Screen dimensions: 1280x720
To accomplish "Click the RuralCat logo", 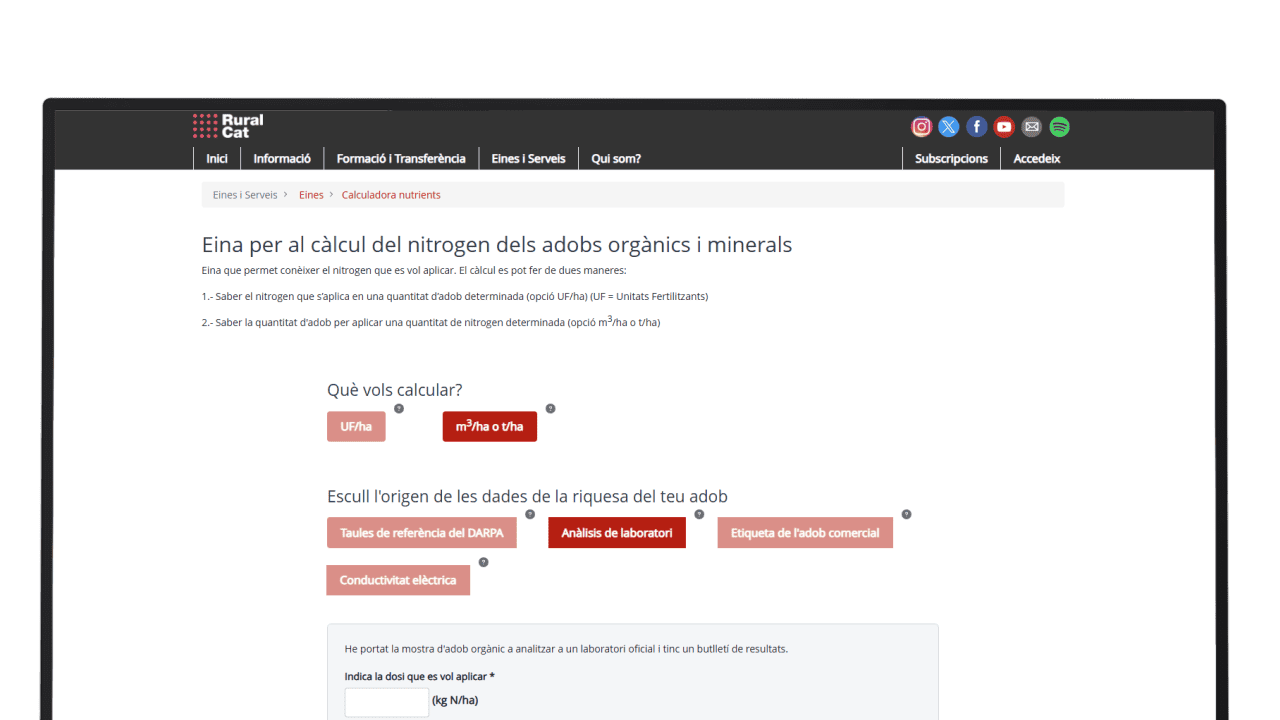I will pos(228,126).
